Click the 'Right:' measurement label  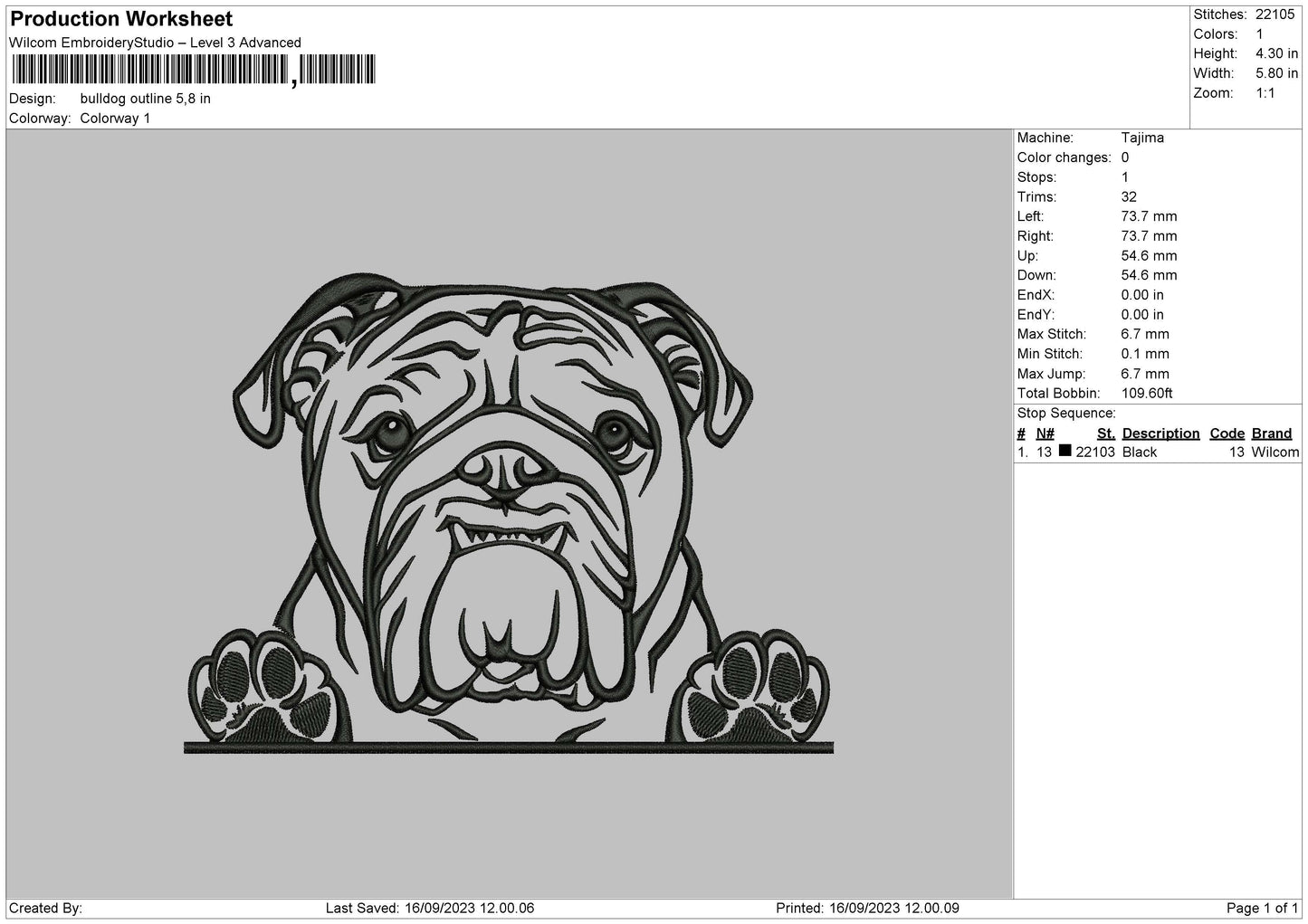1036,236
